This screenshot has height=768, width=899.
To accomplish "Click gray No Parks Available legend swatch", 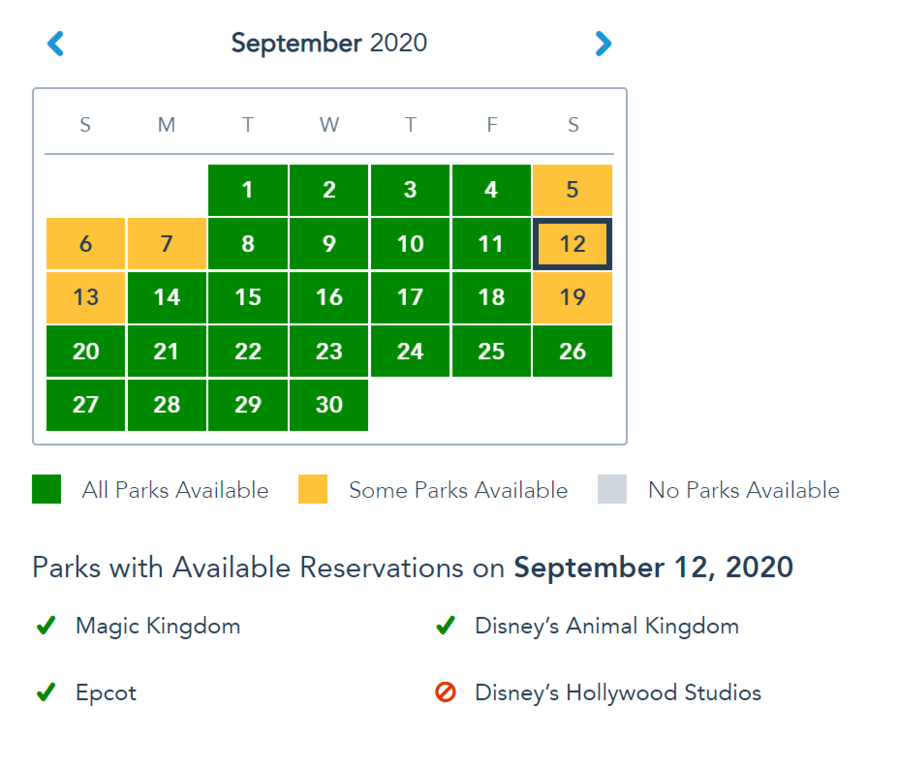I will click(612, 489).
